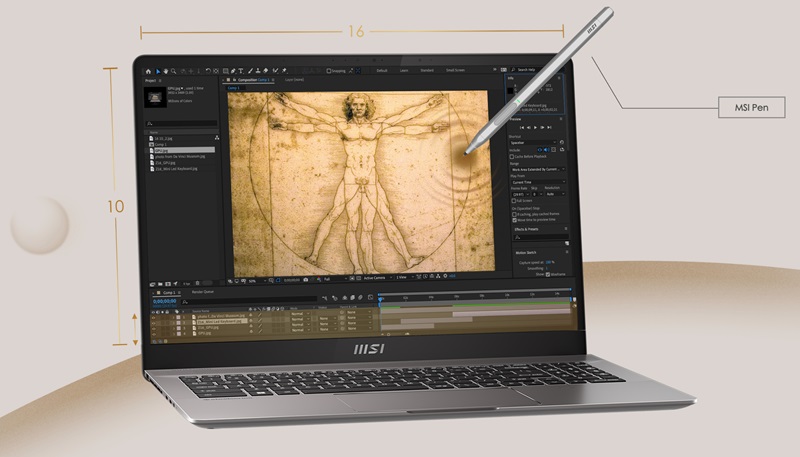This screenshot has width=800, height=457.
Task: Click the Effects & Presets search field
Action: click(x=541, y=237)
